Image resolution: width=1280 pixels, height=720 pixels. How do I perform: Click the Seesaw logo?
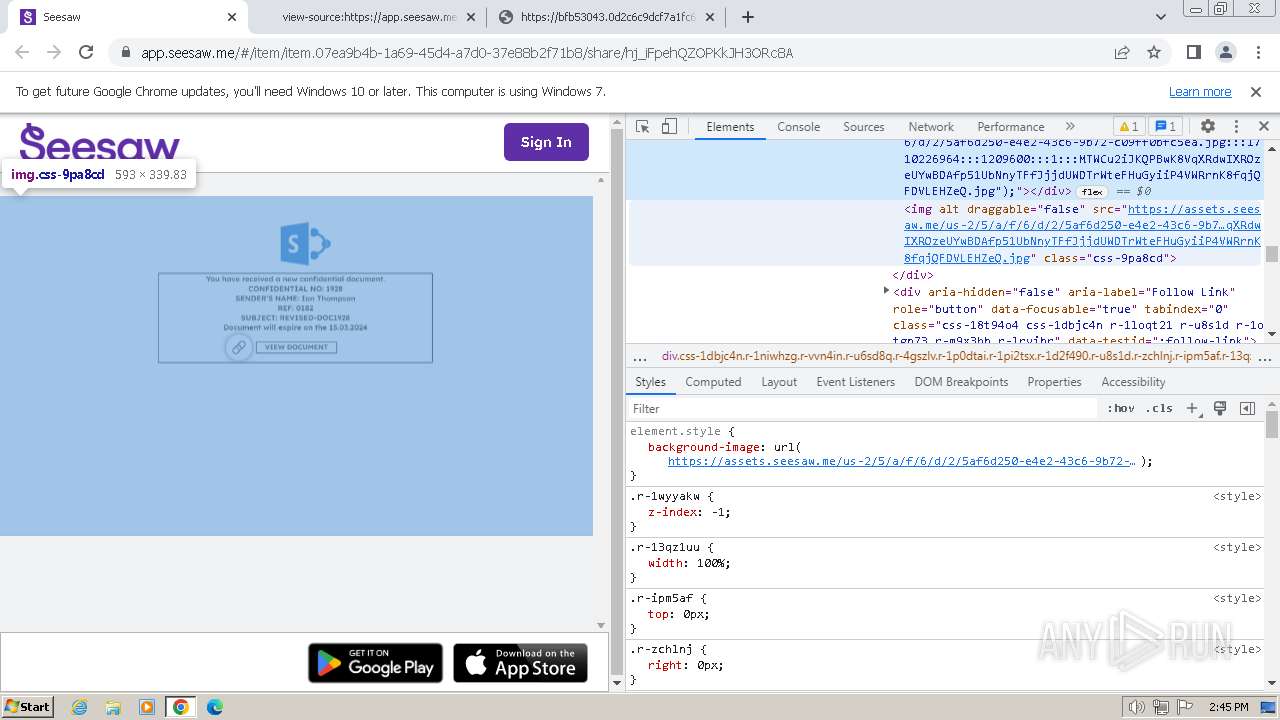(x=99, y=142)
